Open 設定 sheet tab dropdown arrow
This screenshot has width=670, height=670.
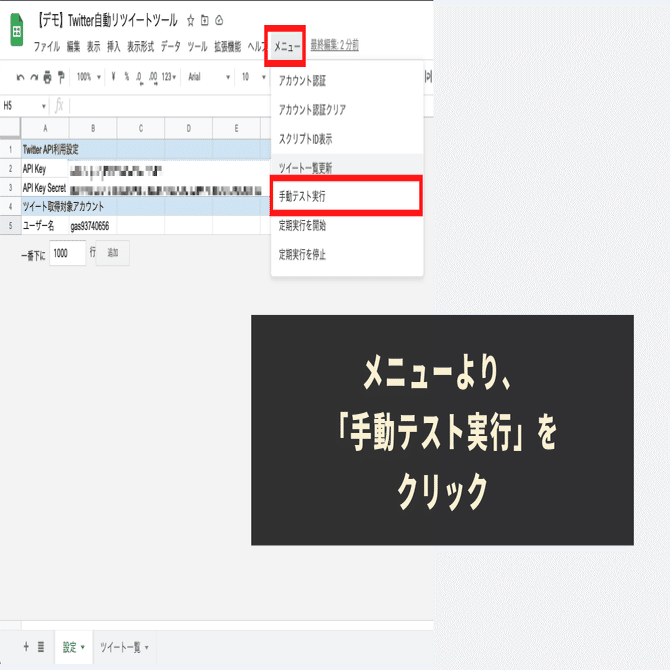point(82,647)
